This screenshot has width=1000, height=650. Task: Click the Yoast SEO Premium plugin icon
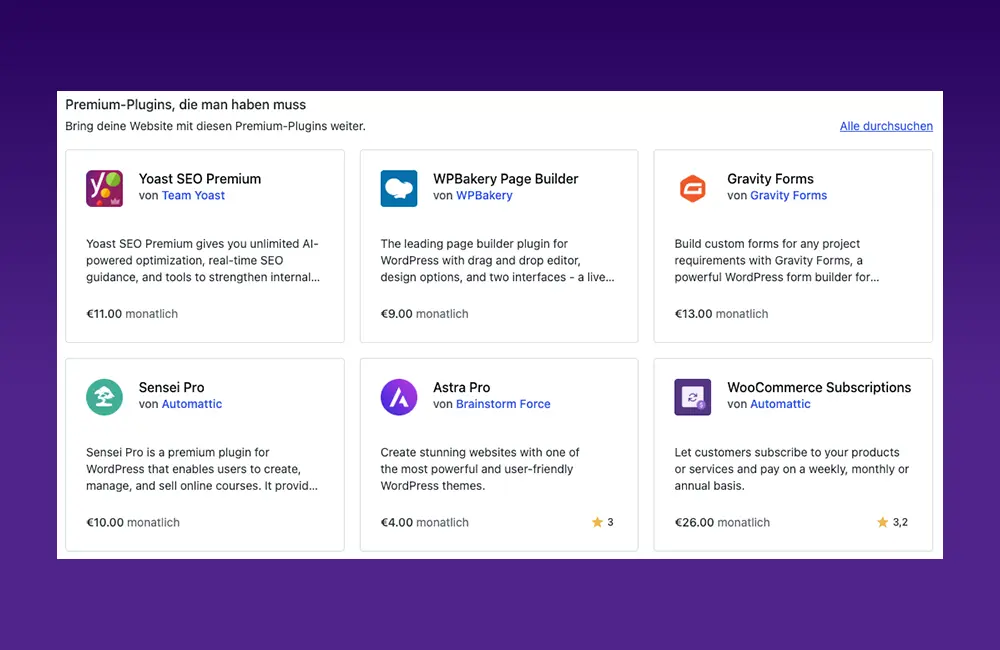point(105,188)
